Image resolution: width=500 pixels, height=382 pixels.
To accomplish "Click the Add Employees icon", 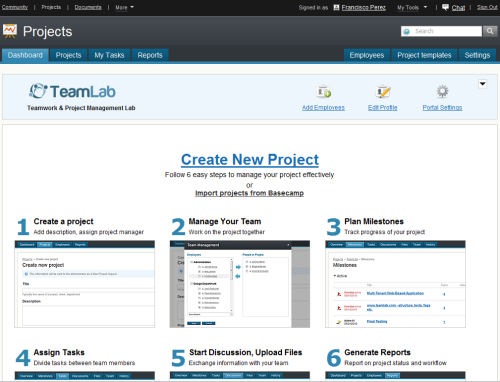I will click(x=324, y=91).
